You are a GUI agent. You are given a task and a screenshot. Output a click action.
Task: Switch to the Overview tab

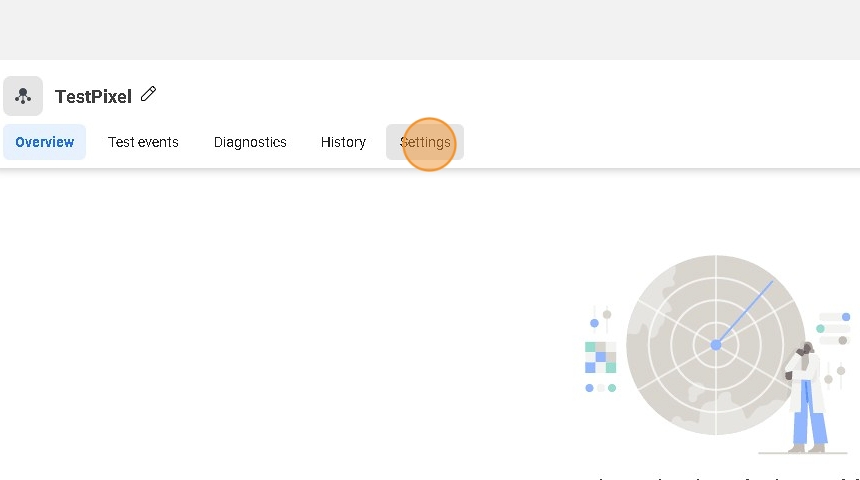click(x=44, y=142)
